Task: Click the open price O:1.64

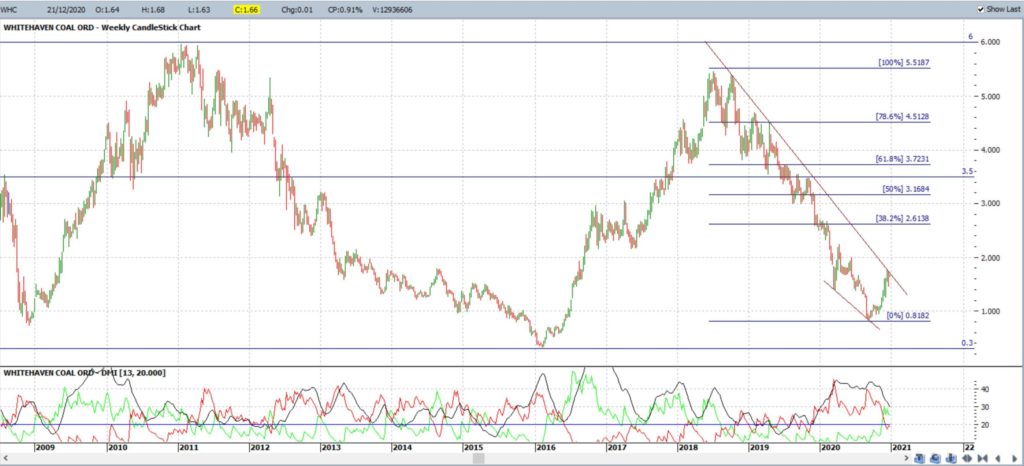Action: point(106,10)
